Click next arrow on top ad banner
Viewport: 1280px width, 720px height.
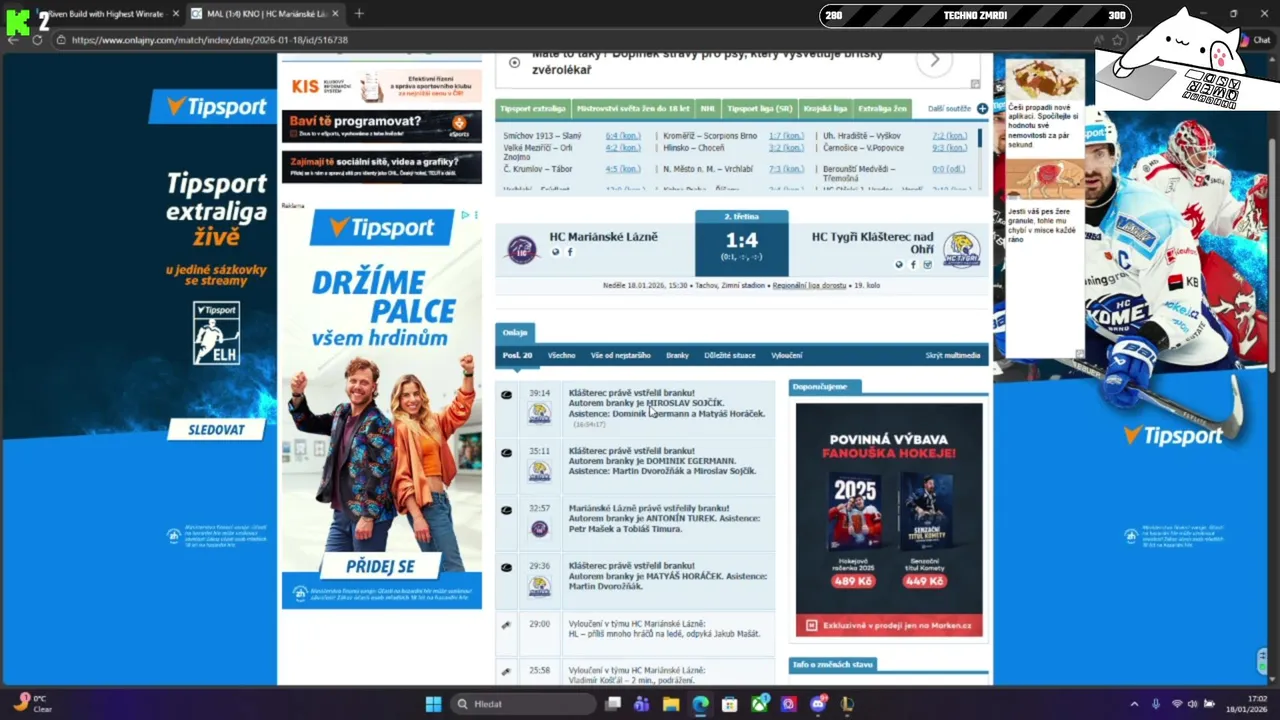tap(935, 61)
